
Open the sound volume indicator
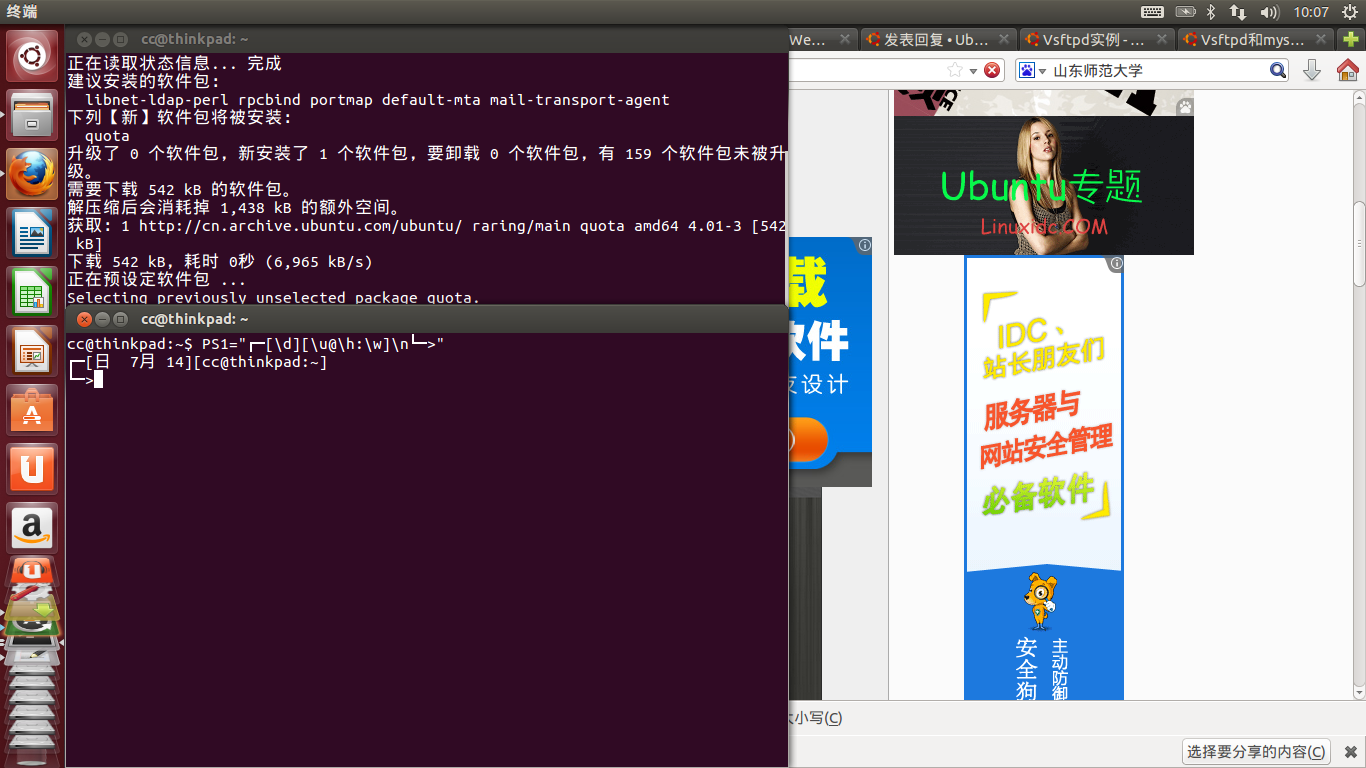[1270, 12]
